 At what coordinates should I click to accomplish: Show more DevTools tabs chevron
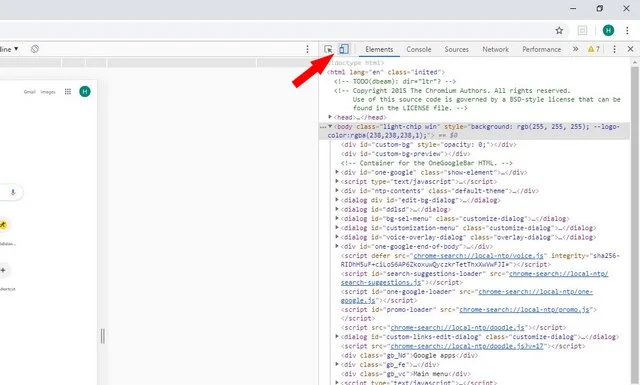click(x=576, y=49)
